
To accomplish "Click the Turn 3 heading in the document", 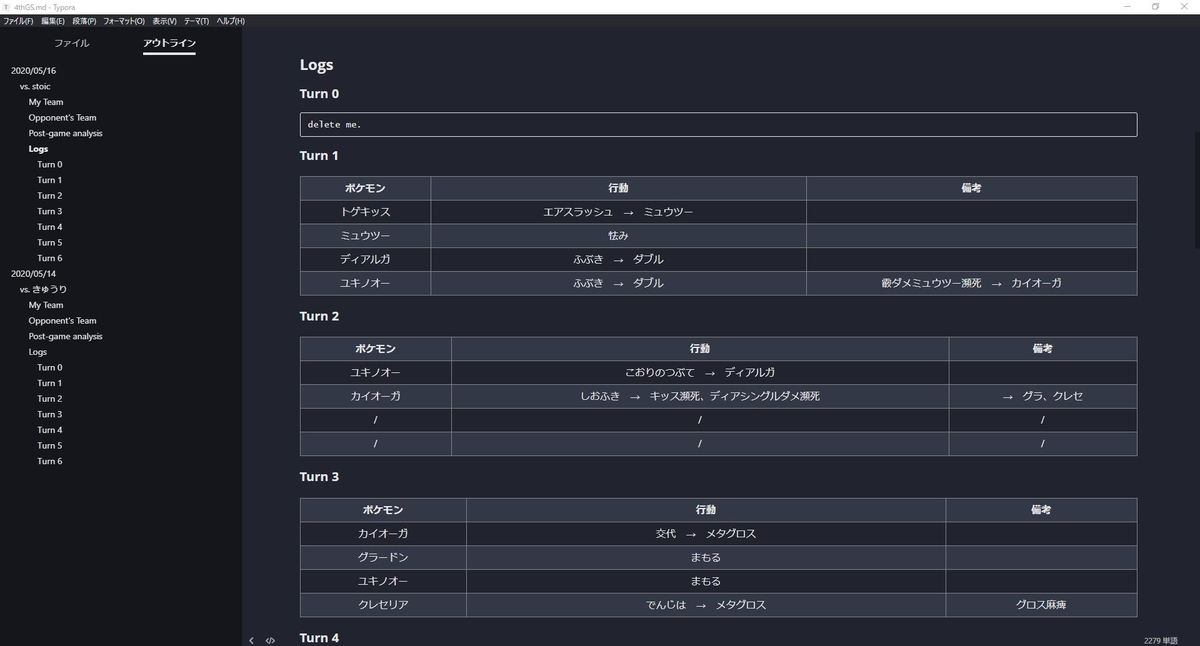I will tap(319, 477).
